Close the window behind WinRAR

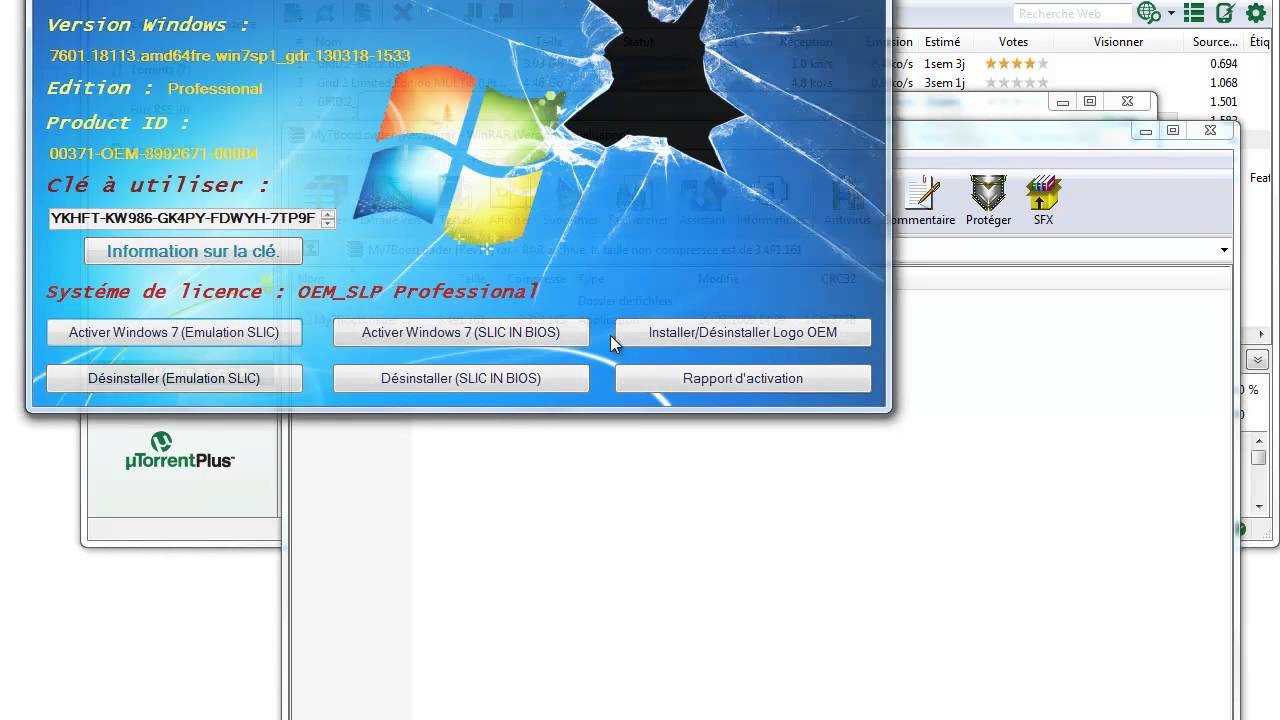coord(1127,101)
